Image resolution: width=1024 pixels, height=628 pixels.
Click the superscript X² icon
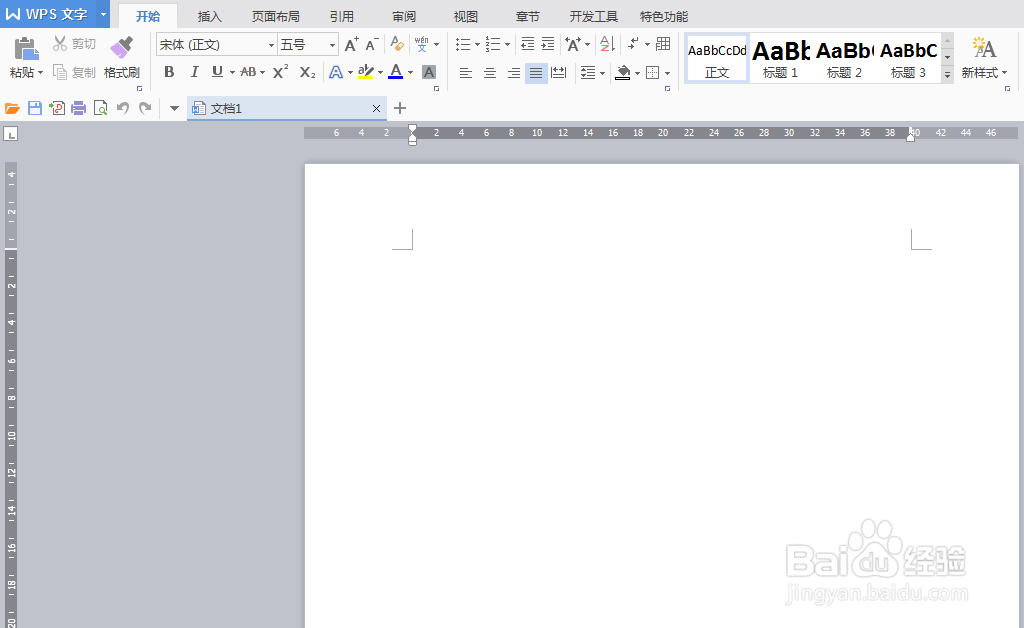pos(280,72)
